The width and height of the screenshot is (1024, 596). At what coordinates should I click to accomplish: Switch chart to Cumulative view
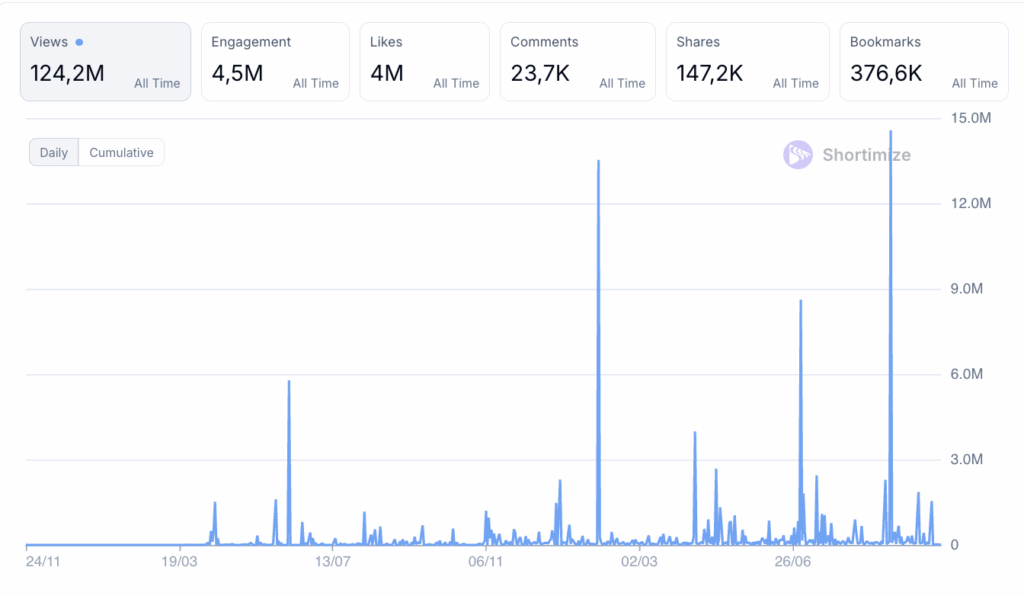click(x=121, y=153)
